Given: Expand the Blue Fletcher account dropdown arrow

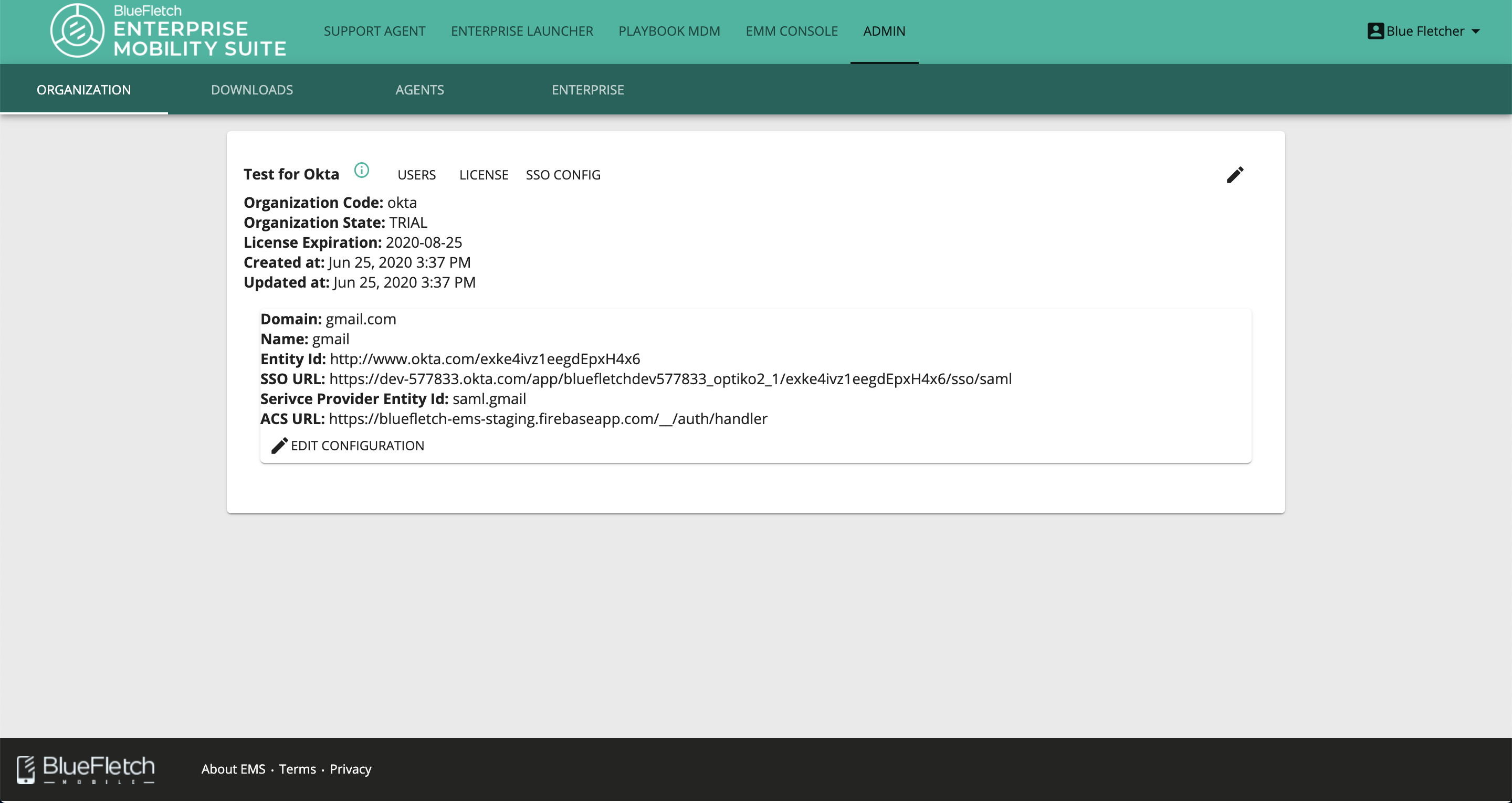Looking at the screenshot, I should [x=1476, y=31].
